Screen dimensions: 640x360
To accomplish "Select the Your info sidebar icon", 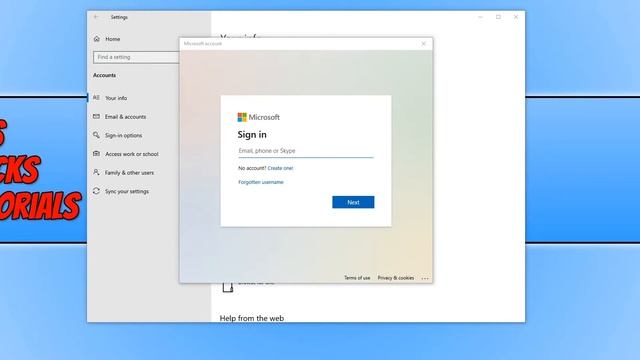I will tap(96, 98).
